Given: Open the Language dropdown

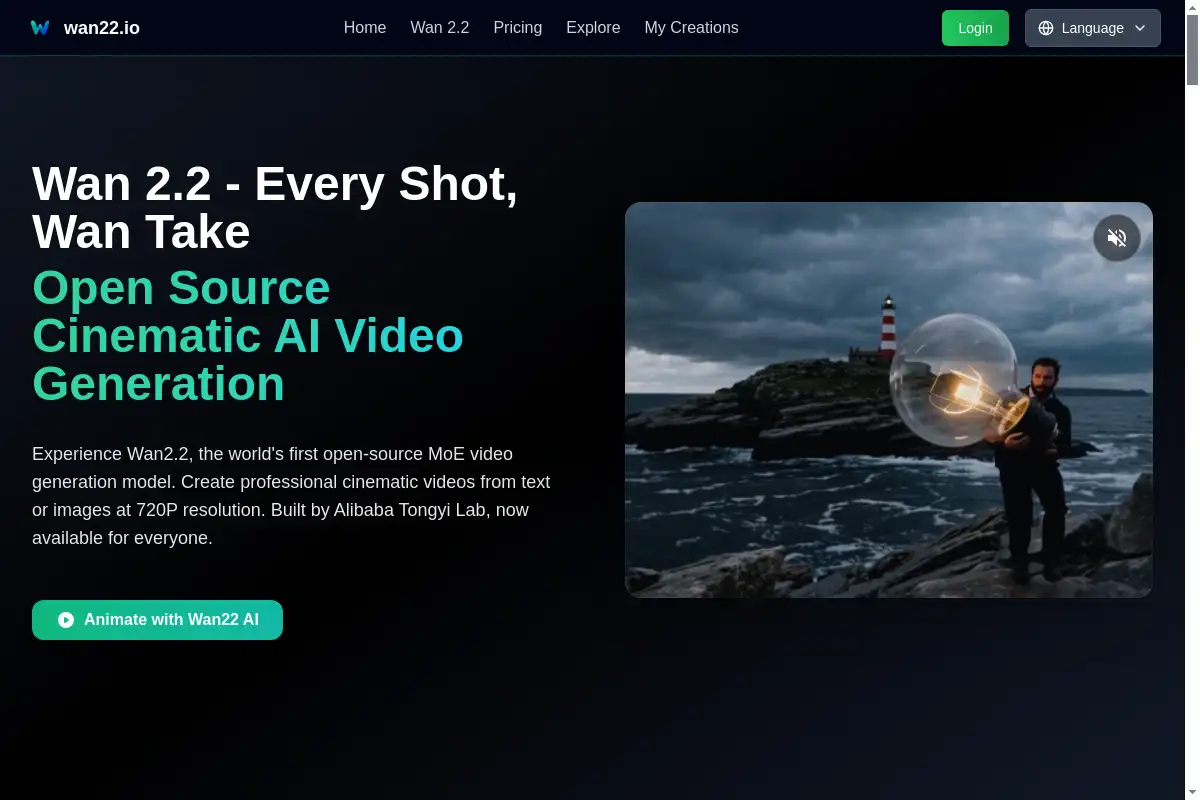Looking at the screenshot, I should [1093, 28].
